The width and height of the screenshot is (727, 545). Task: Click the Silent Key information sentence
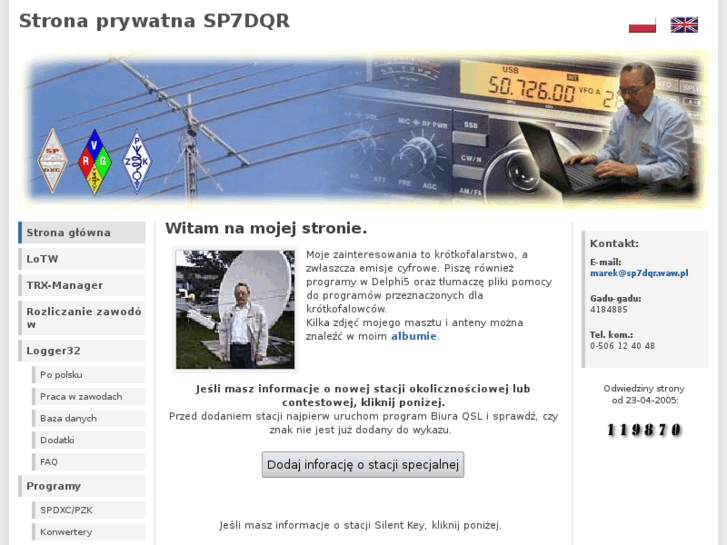(360, 525)
